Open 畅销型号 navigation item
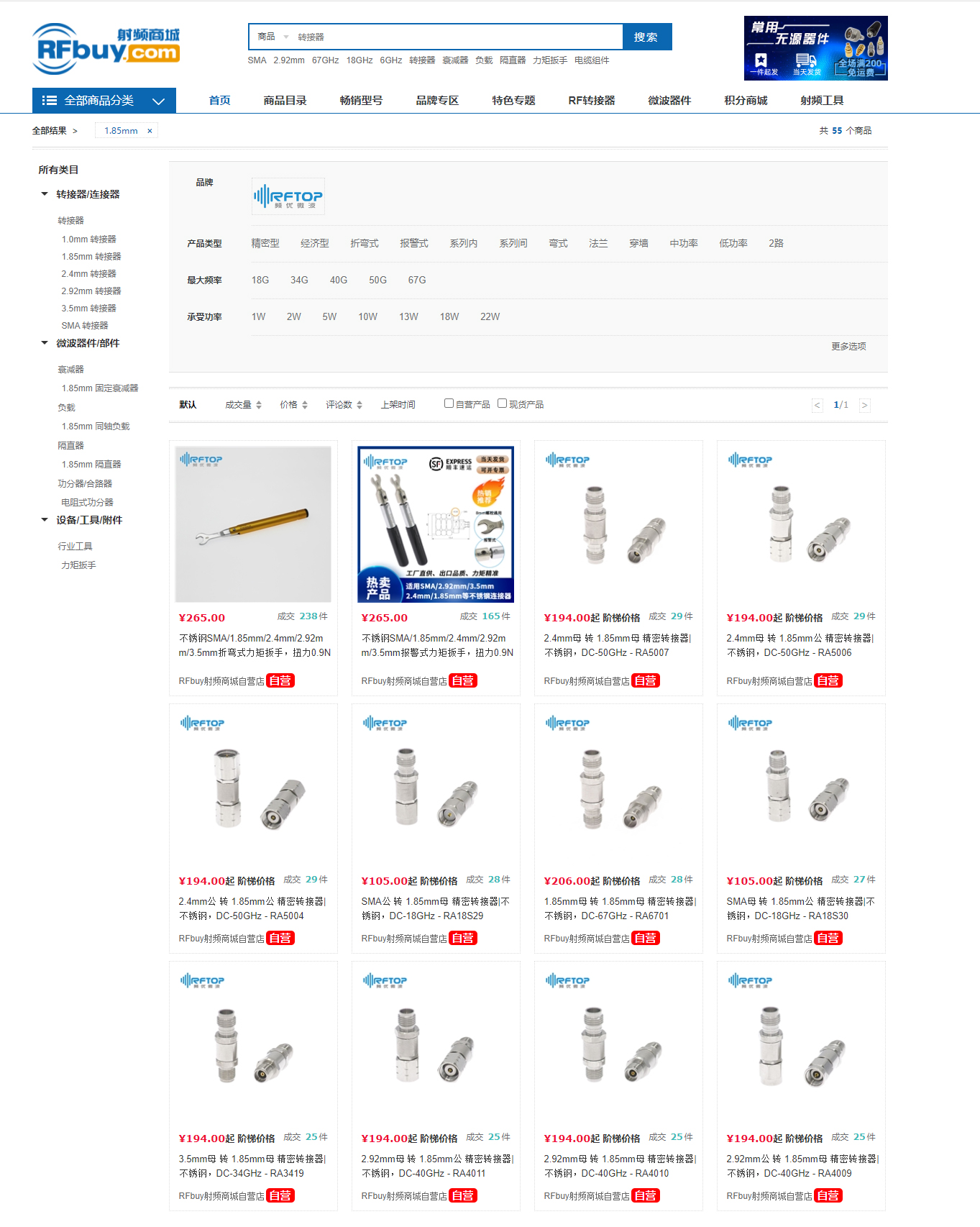Viewport: 980px width, 1227px height. tap(361, 101)
